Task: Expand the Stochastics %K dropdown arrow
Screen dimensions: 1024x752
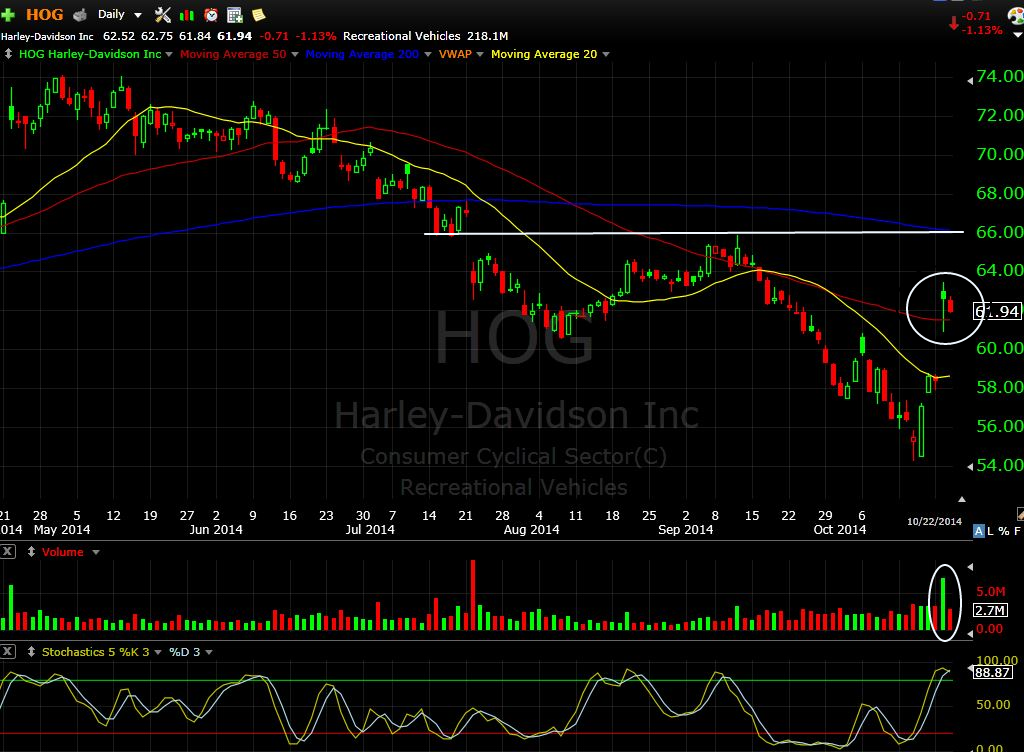Action: click(157, 652)
